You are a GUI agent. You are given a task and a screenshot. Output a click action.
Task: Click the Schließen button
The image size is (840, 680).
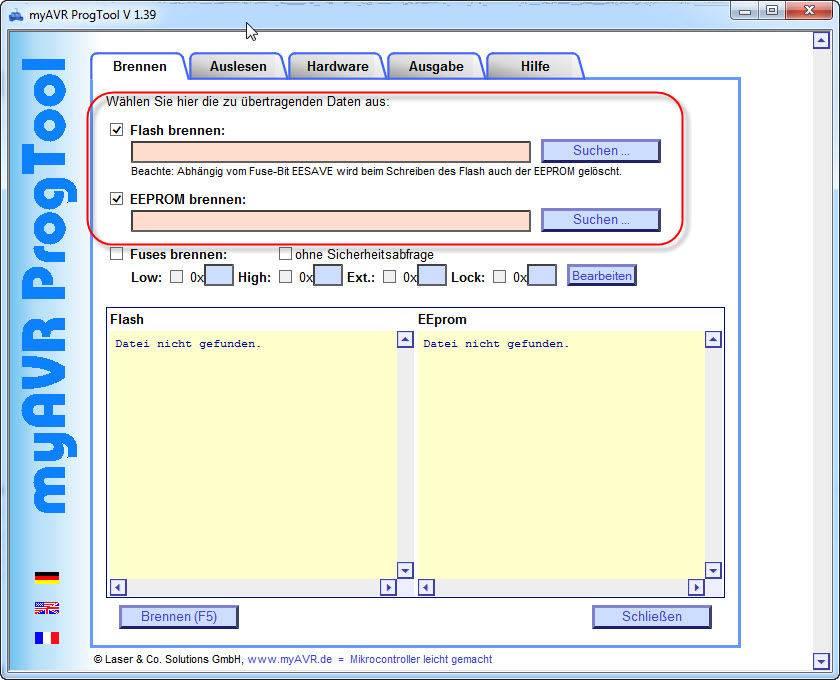[x=651, y=617]
